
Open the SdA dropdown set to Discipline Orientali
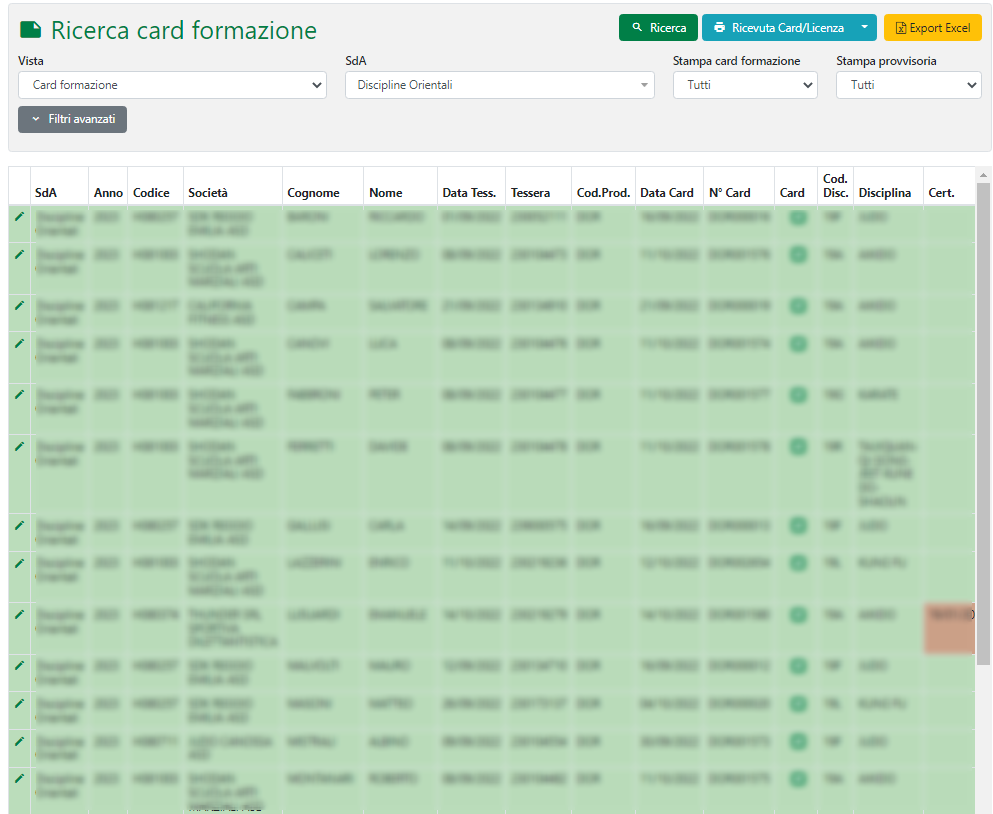click(499, 85)
